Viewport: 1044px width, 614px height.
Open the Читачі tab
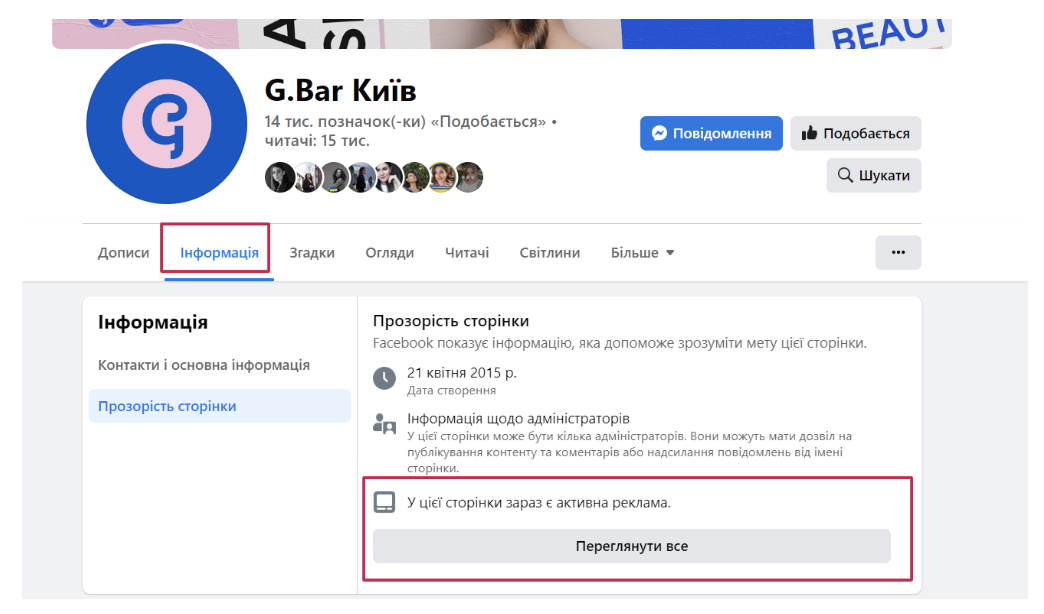tap(467, 253)
